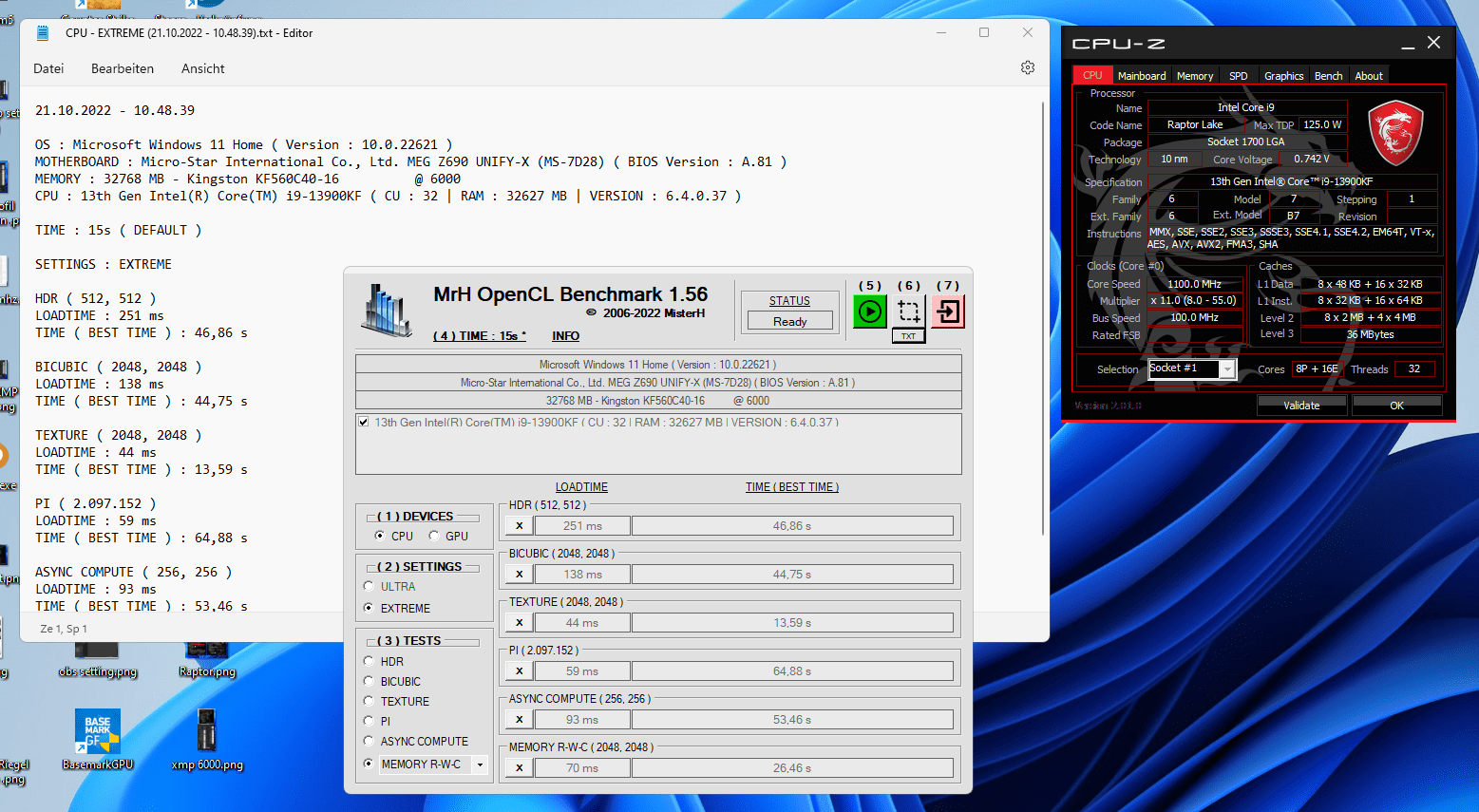Choose the ULTRA settings option
This screenshot has width=1479, height=812.
point(369,587)
